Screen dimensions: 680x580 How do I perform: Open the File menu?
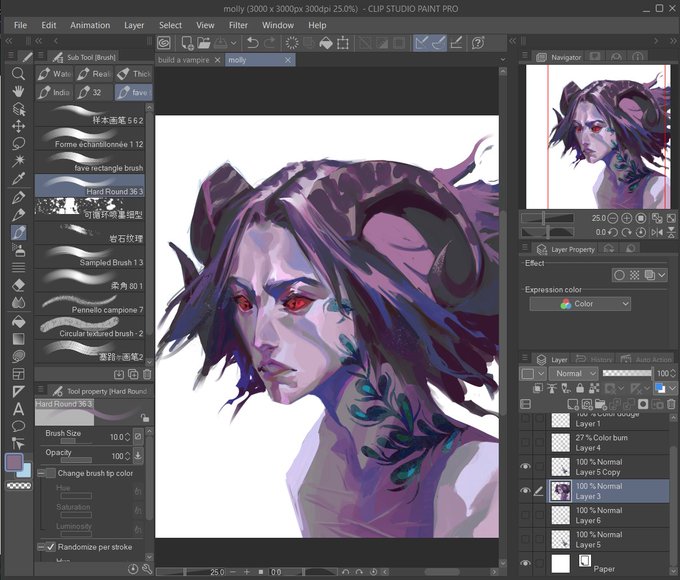coord(20,25)
